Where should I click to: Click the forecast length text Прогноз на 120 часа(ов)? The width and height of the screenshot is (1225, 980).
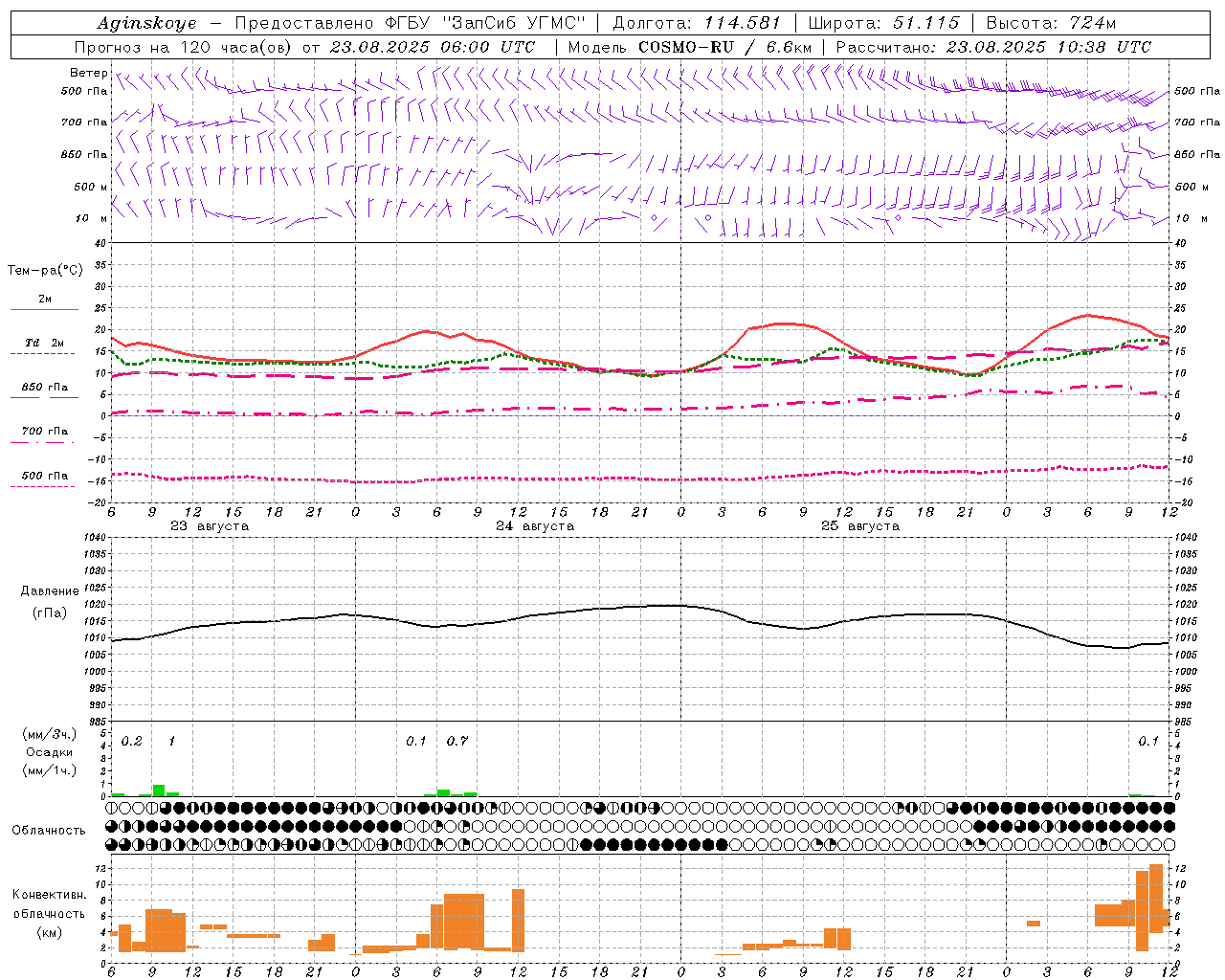coord(184,47)
